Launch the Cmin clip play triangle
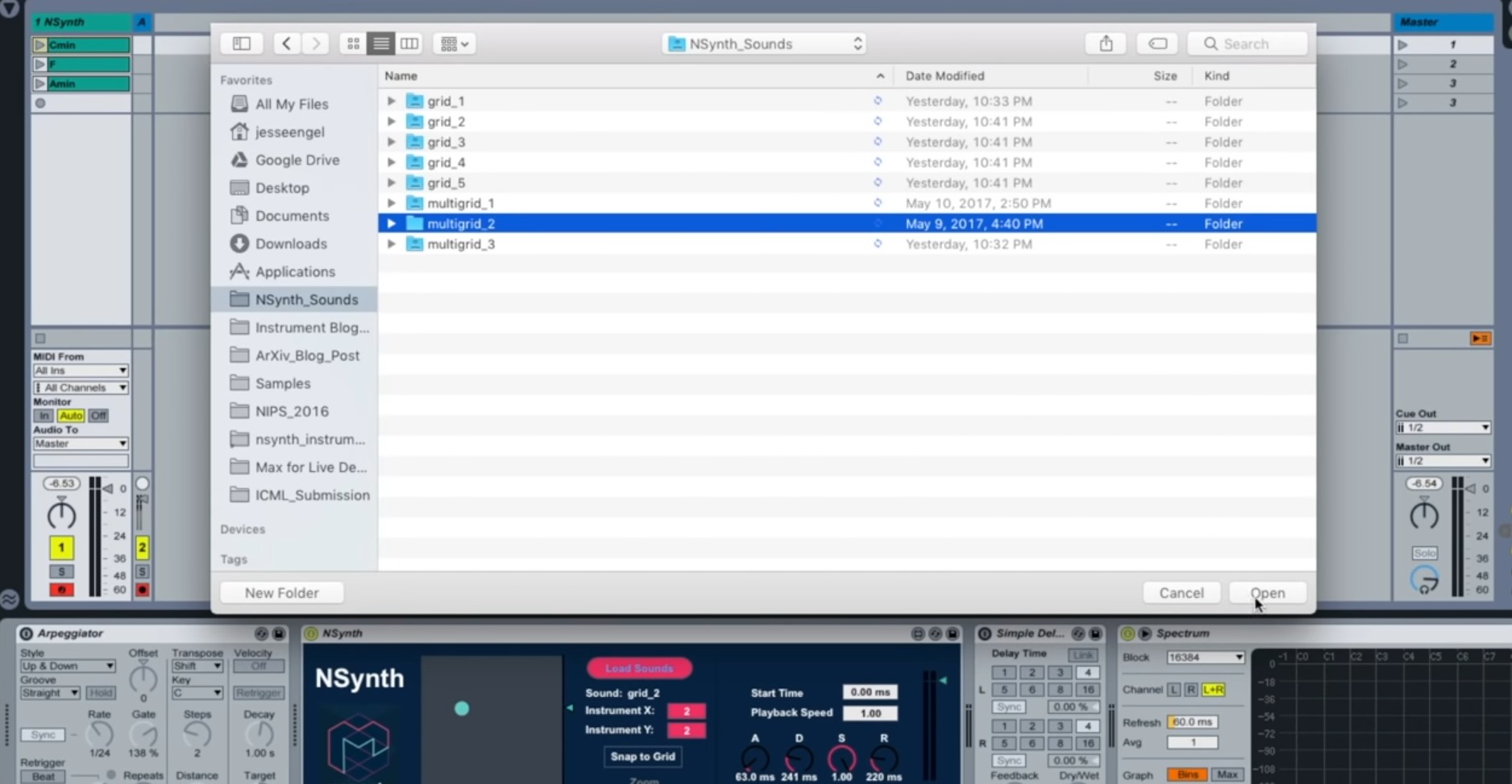This screenshot has height=784, width=1512. click(39, 45)
